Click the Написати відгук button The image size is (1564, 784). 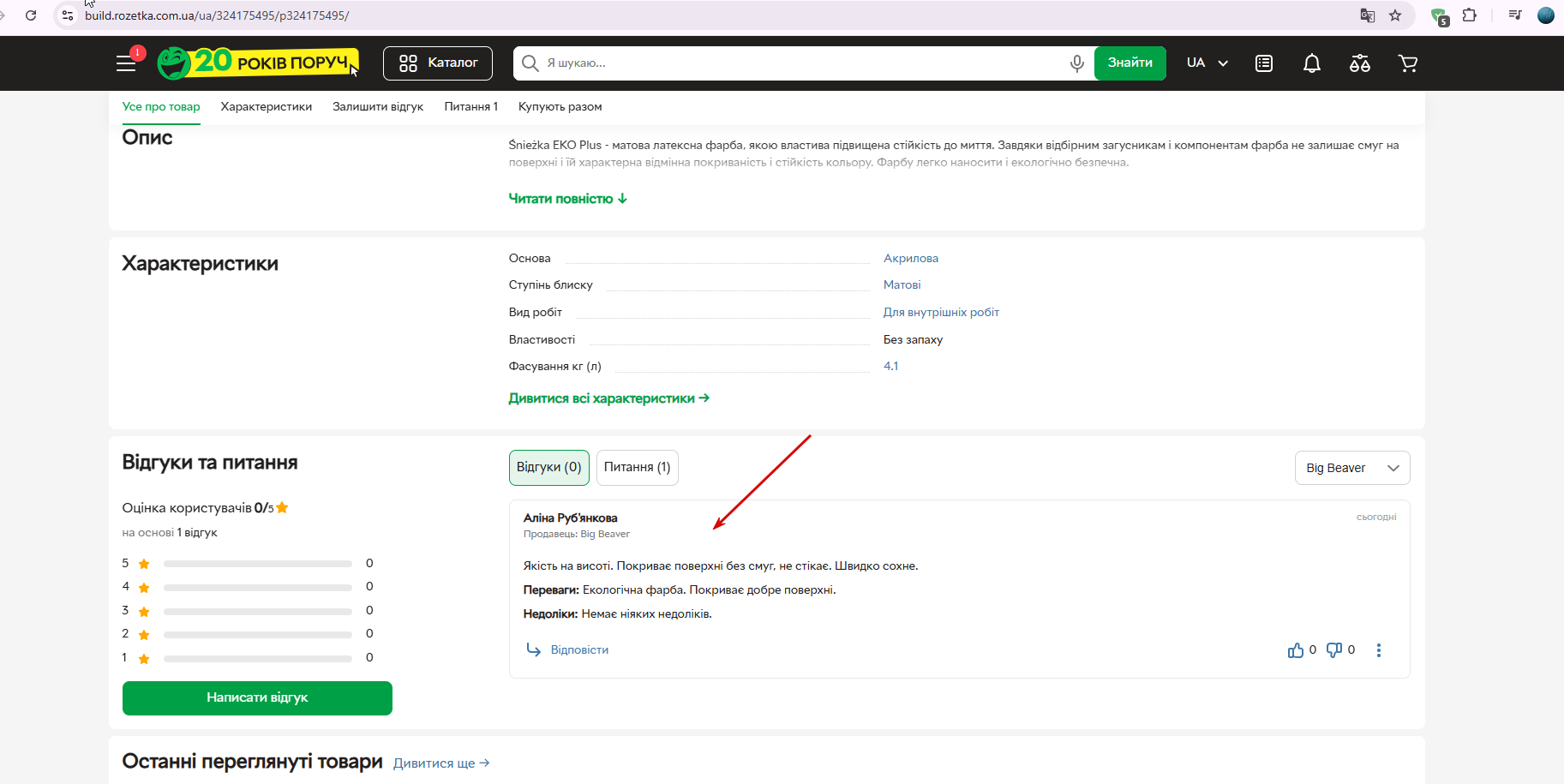257,697
